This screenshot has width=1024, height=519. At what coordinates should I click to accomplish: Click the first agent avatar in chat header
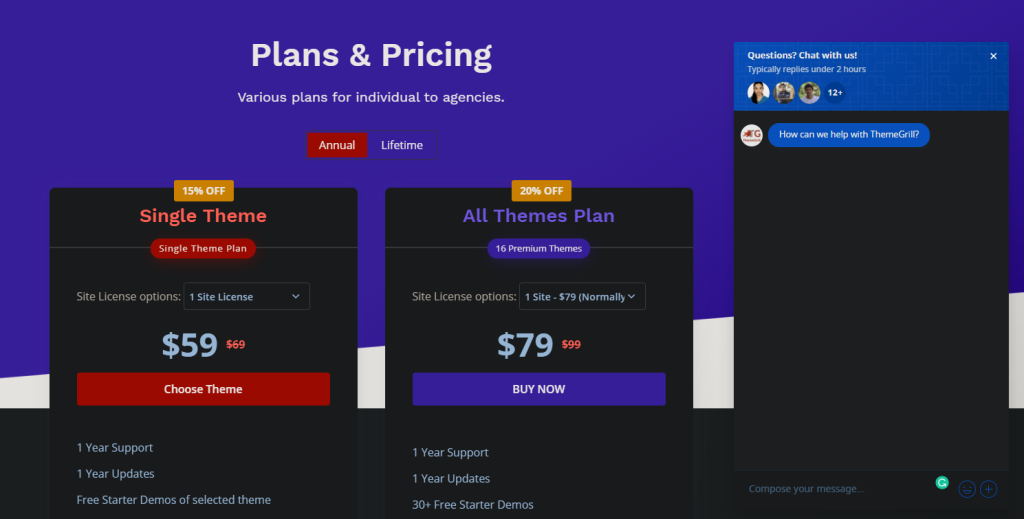(x=758, y=93)
